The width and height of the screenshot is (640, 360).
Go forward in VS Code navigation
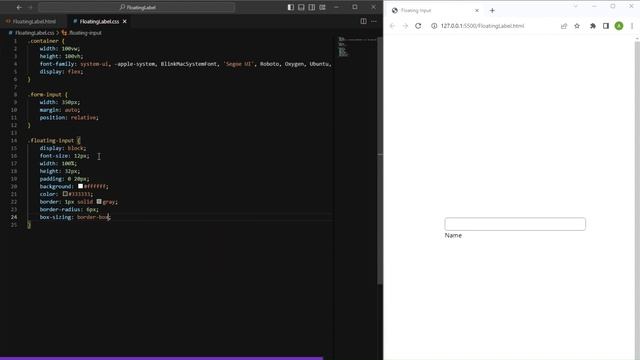(30, 7)
